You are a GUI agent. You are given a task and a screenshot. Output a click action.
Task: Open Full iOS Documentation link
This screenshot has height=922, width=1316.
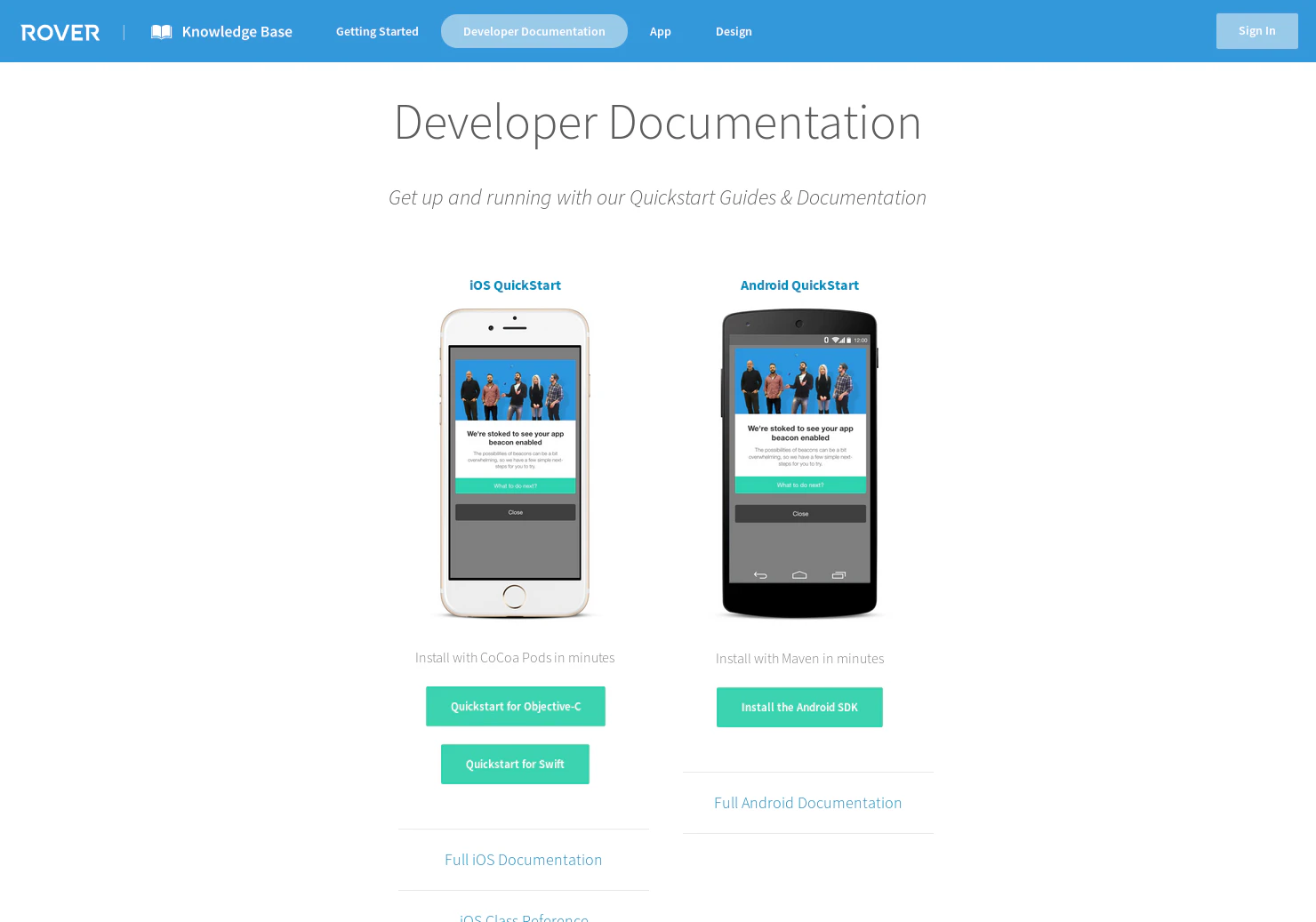(x=523, y=860)
